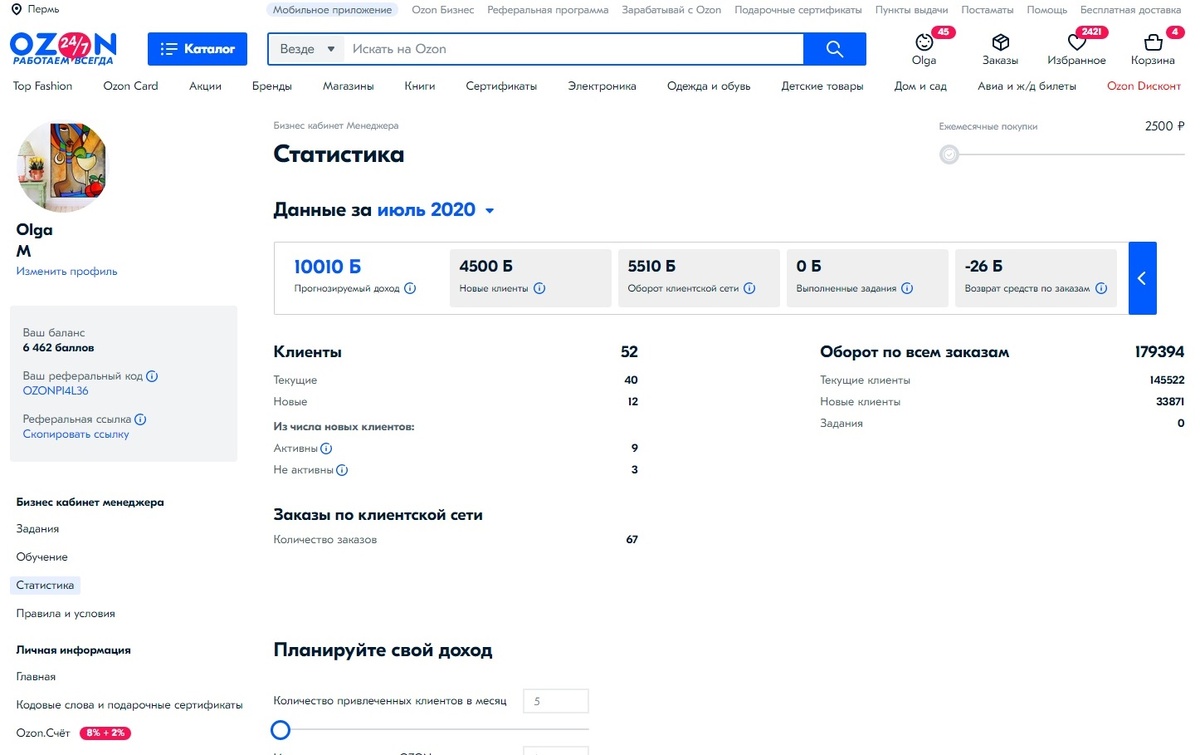
Task: Open Сертификаты category
Action: click(x=501, y=86)
